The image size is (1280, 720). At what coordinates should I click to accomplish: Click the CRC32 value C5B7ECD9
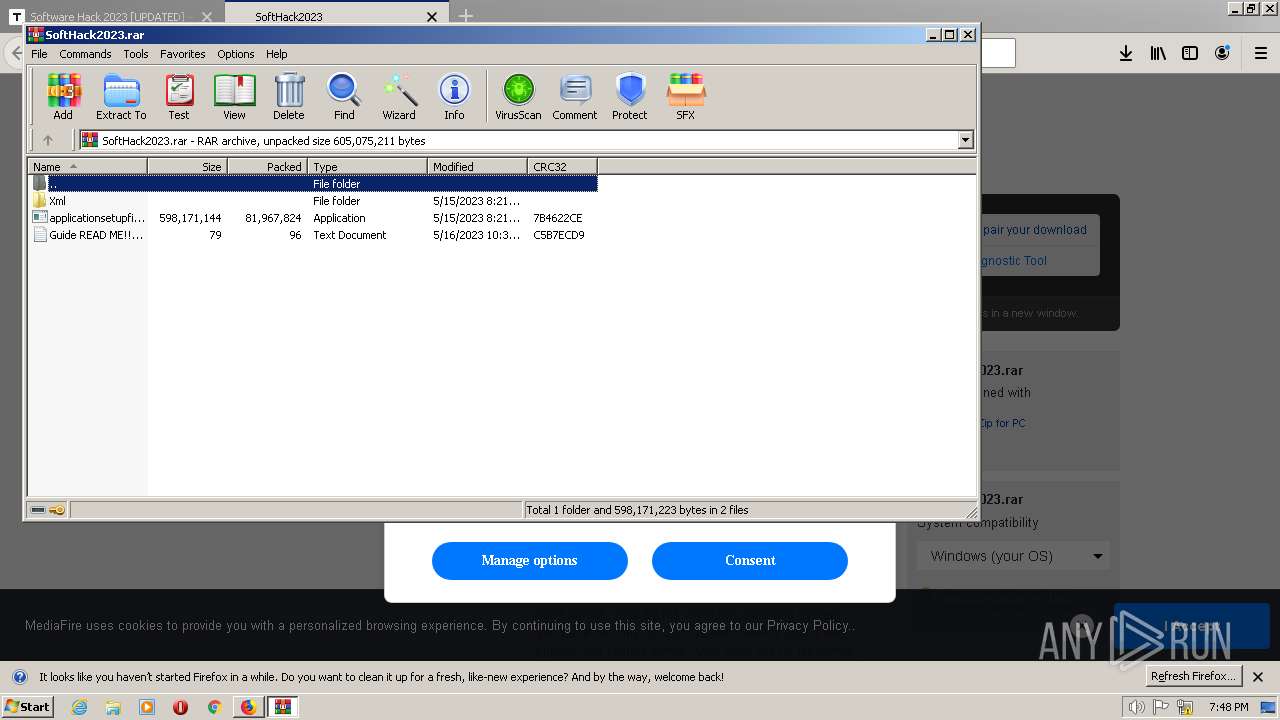click(x=559, y=235)
